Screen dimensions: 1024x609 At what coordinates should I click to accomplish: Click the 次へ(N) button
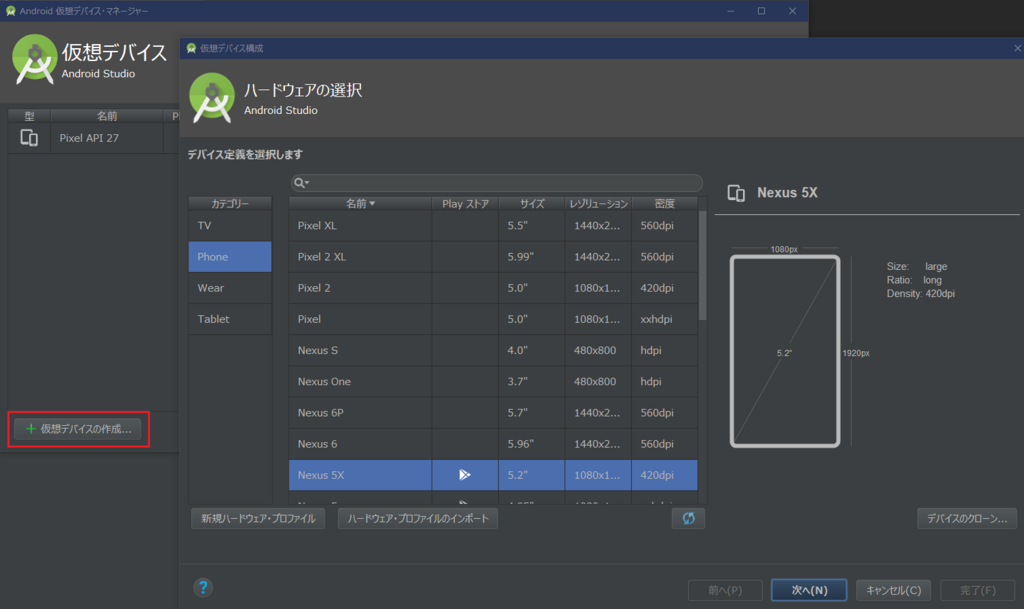tap(809, 590)
